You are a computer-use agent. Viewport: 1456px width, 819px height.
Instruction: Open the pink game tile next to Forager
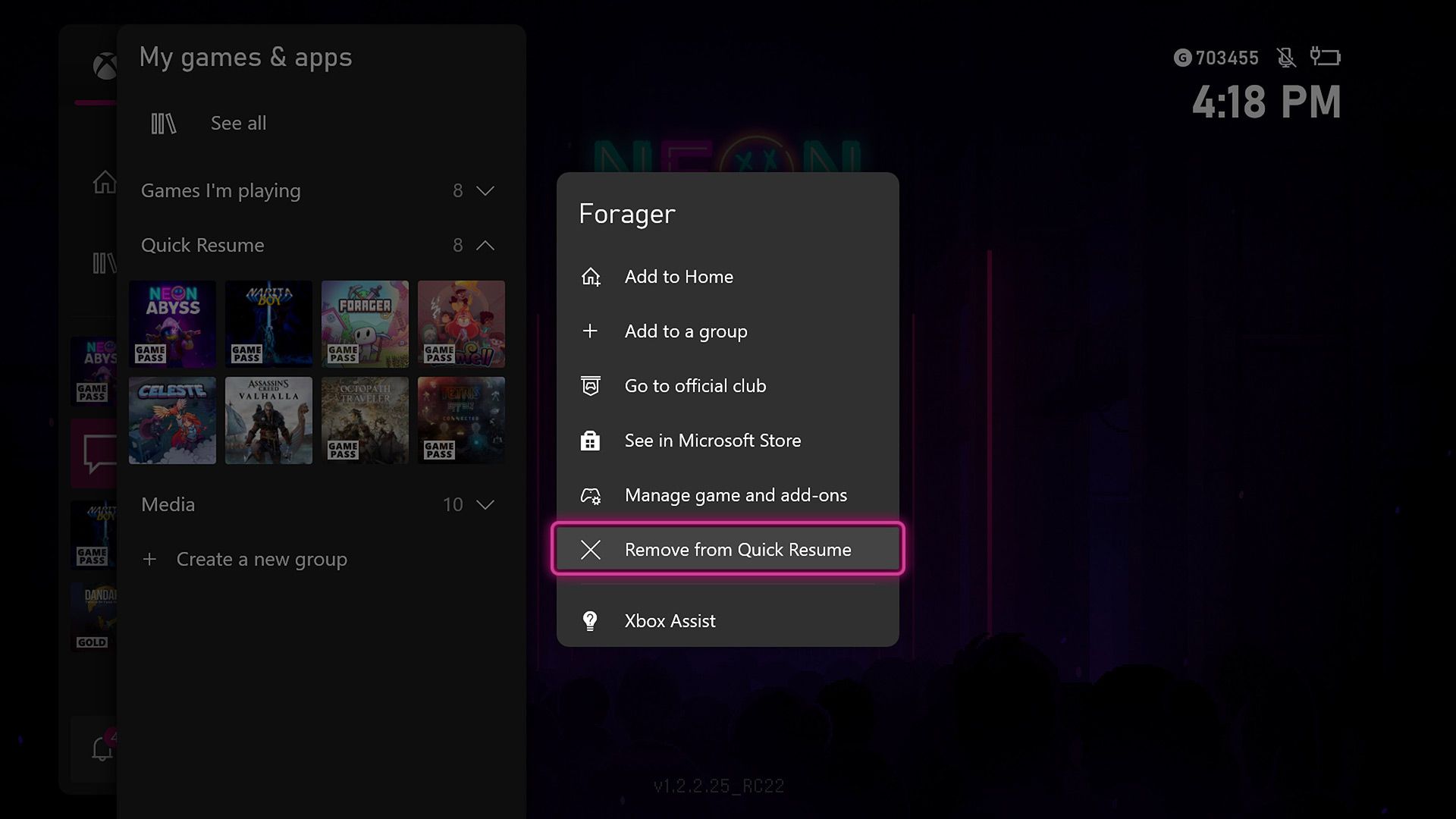[x=461, y=324]
